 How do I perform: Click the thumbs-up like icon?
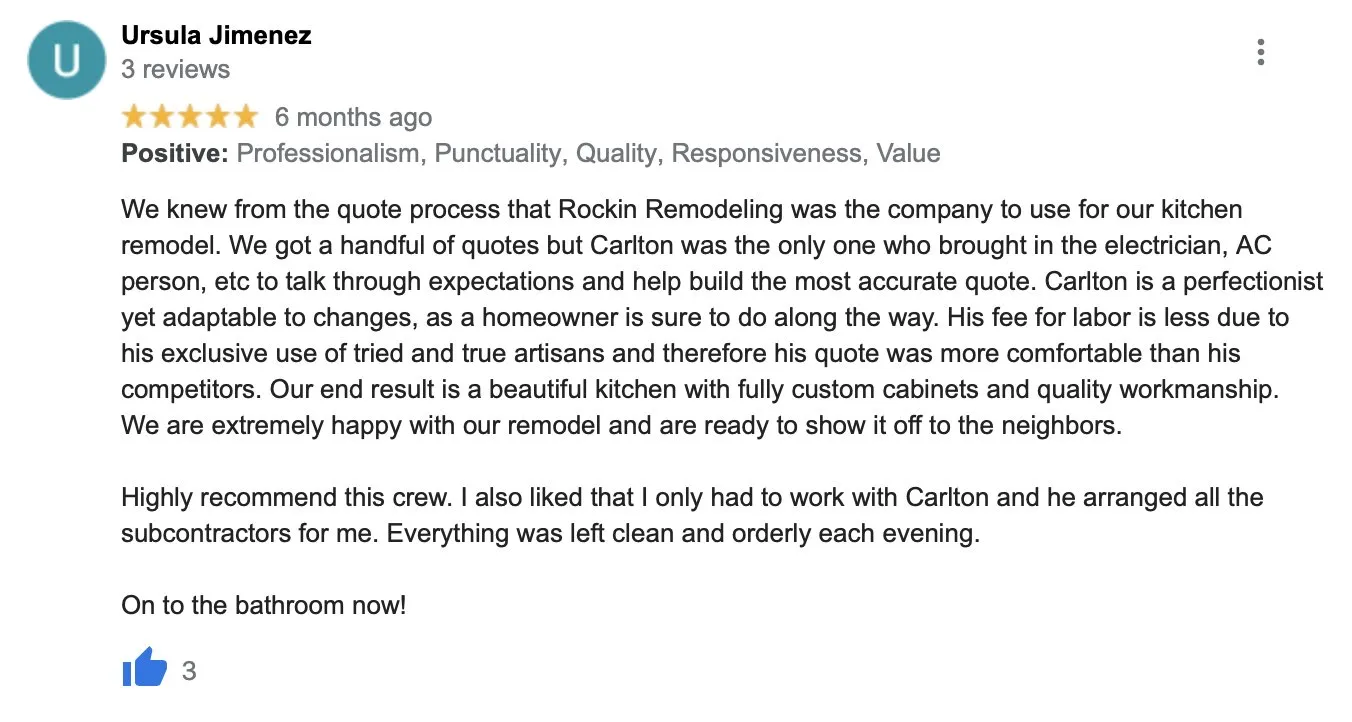[x=145, y=667]
